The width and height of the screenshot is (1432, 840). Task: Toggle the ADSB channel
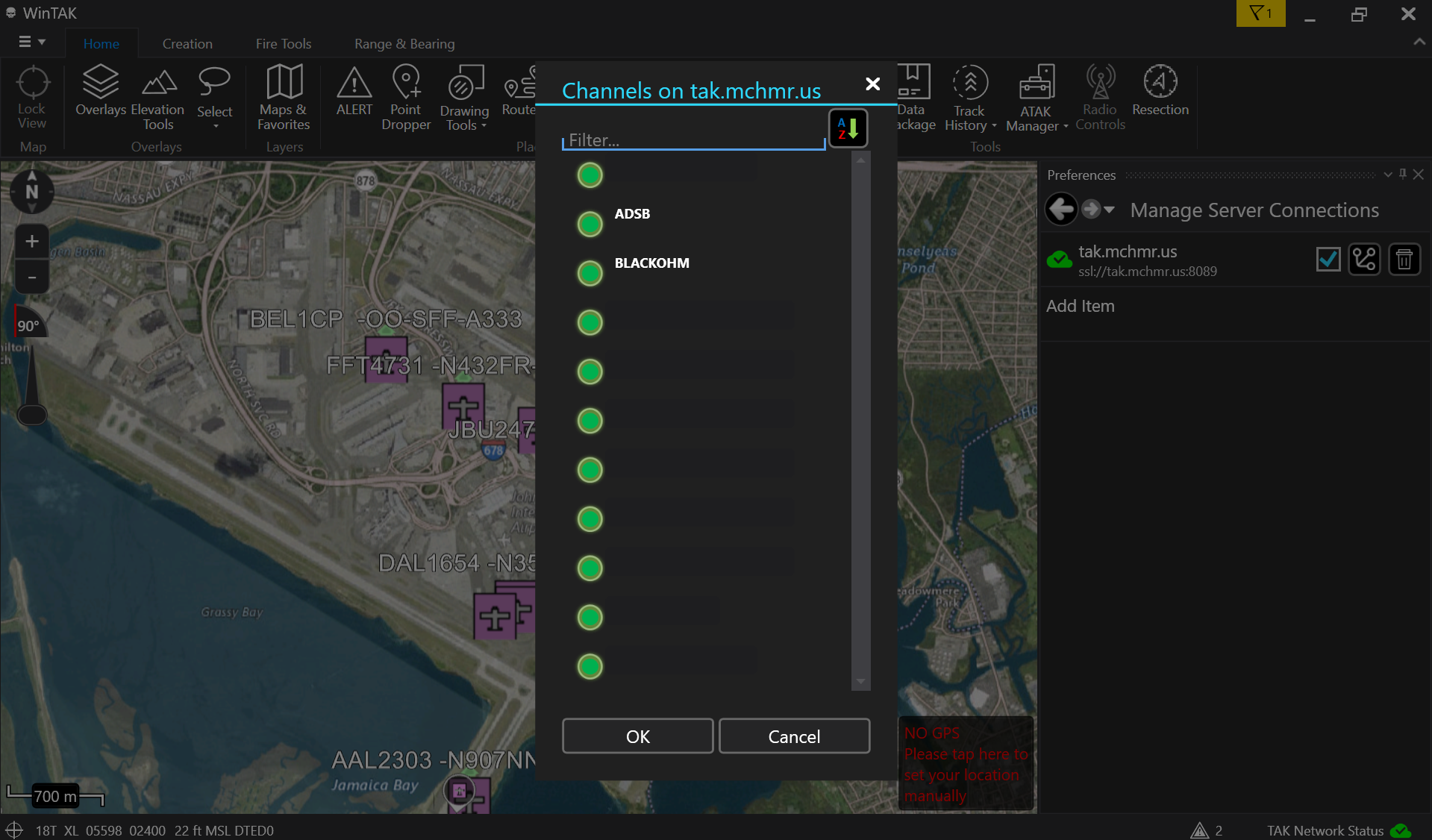590,224
